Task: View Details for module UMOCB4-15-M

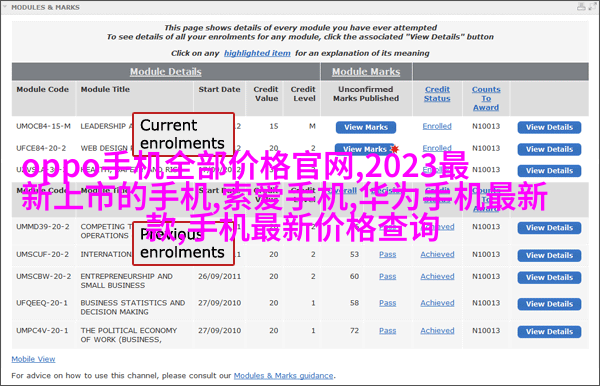Action: 549,127
